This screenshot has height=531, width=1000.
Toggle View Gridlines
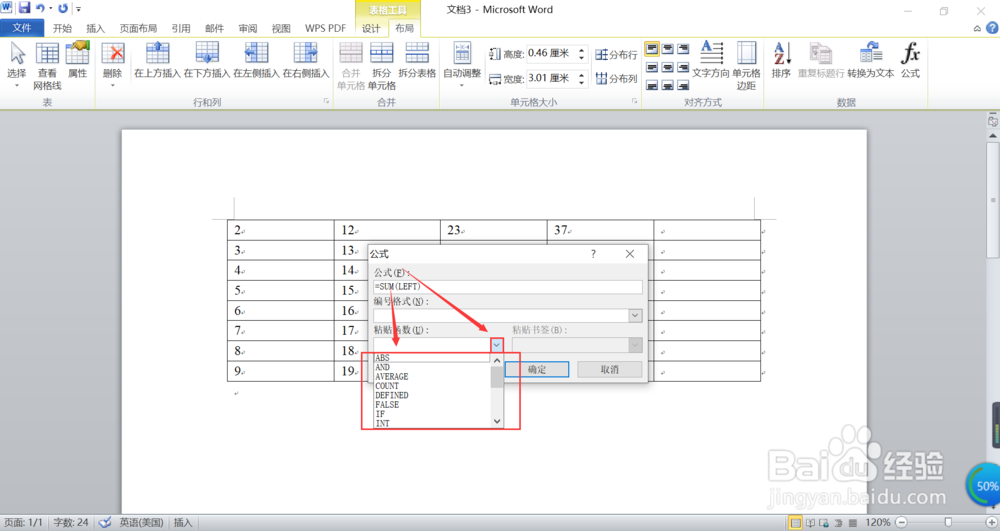[47, 66]
